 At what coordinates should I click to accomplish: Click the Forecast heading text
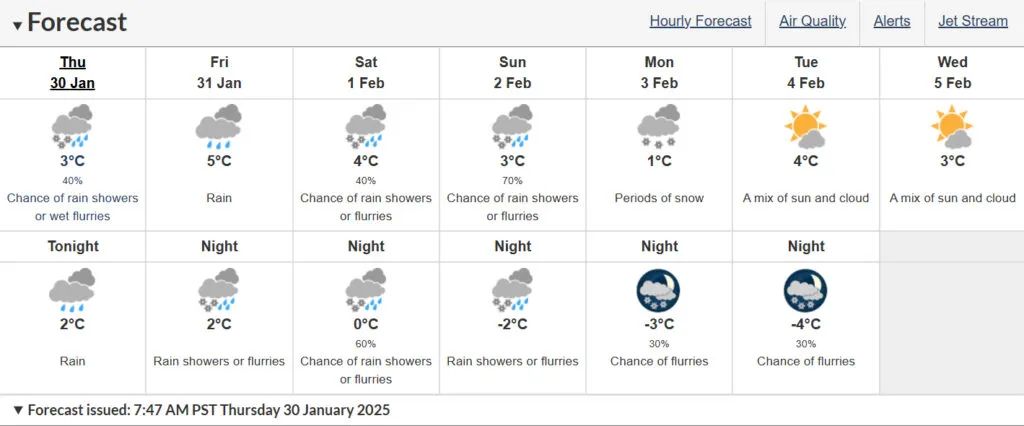[77, 23]
